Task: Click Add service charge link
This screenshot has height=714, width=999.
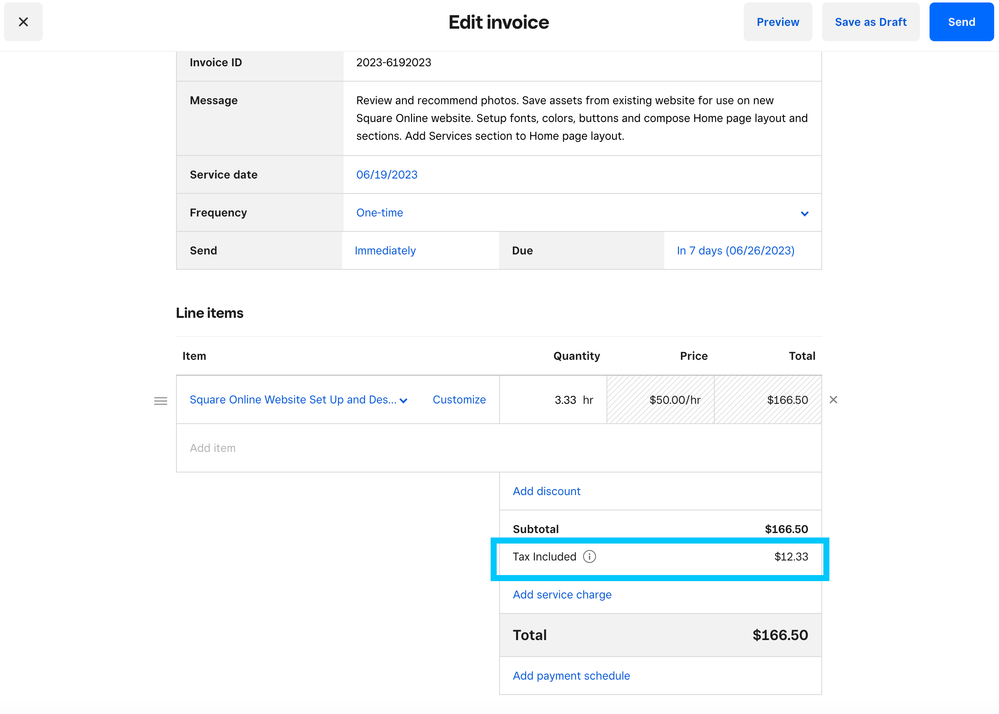Action: coord(562,595)
